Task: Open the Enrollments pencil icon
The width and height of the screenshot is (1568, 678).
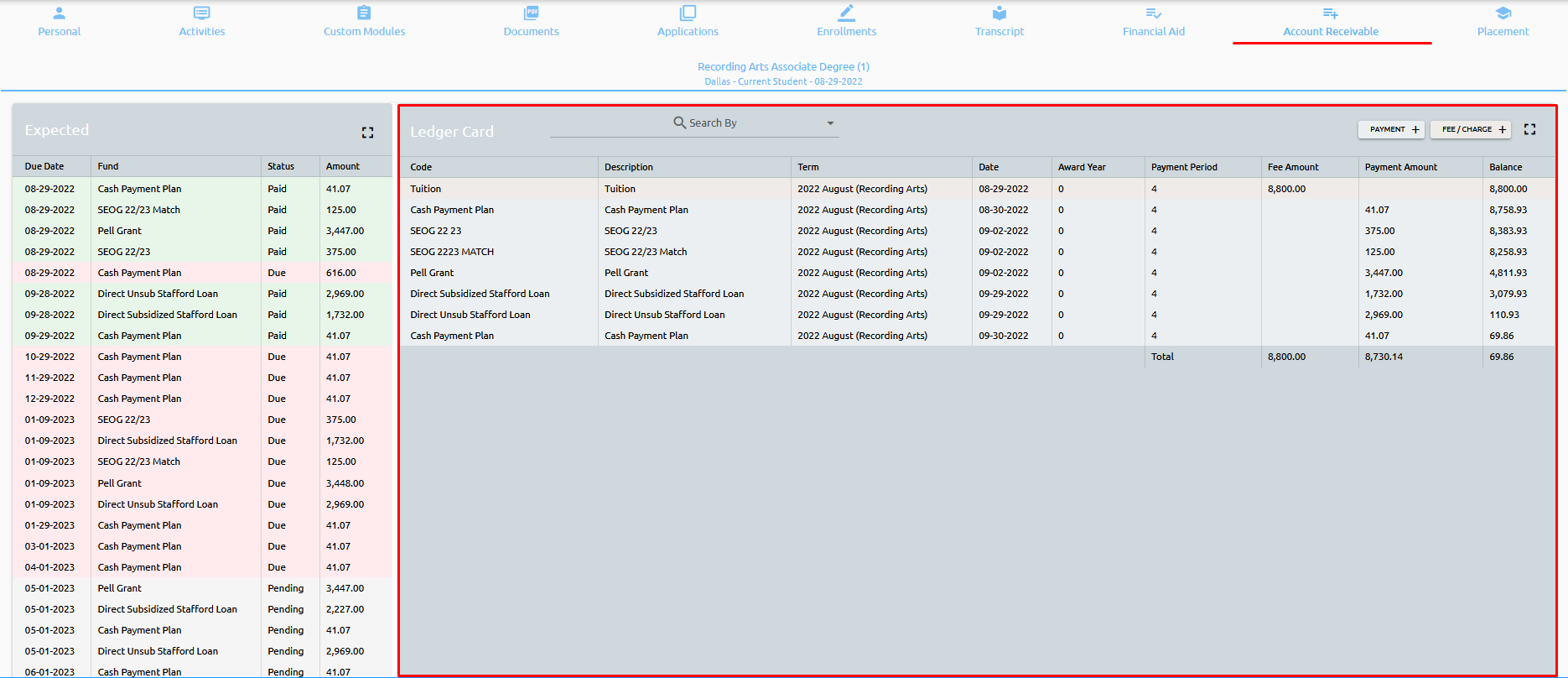Action: pyautogui.click(x=846, y=13)
